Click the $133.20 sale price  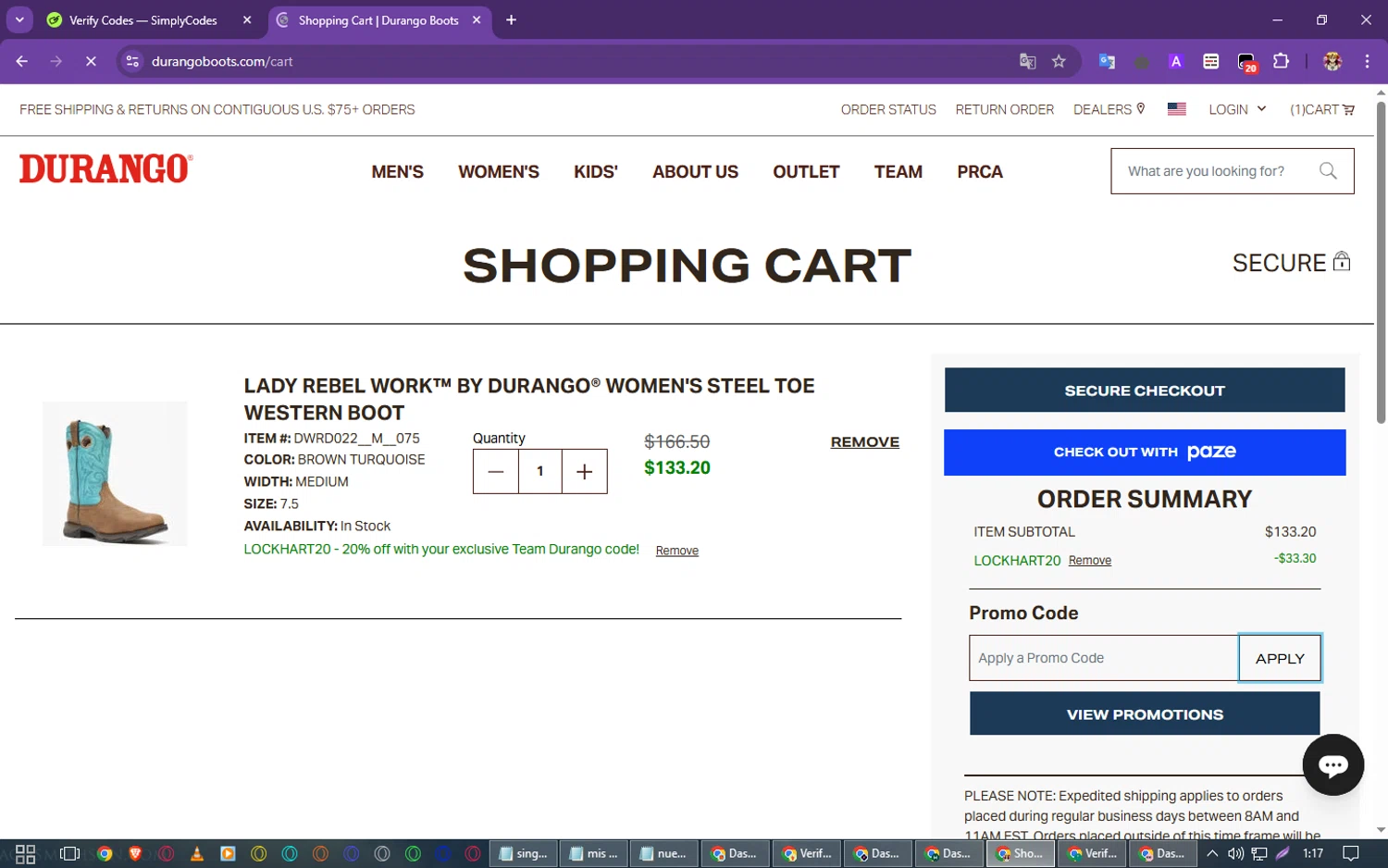[677, 468]
